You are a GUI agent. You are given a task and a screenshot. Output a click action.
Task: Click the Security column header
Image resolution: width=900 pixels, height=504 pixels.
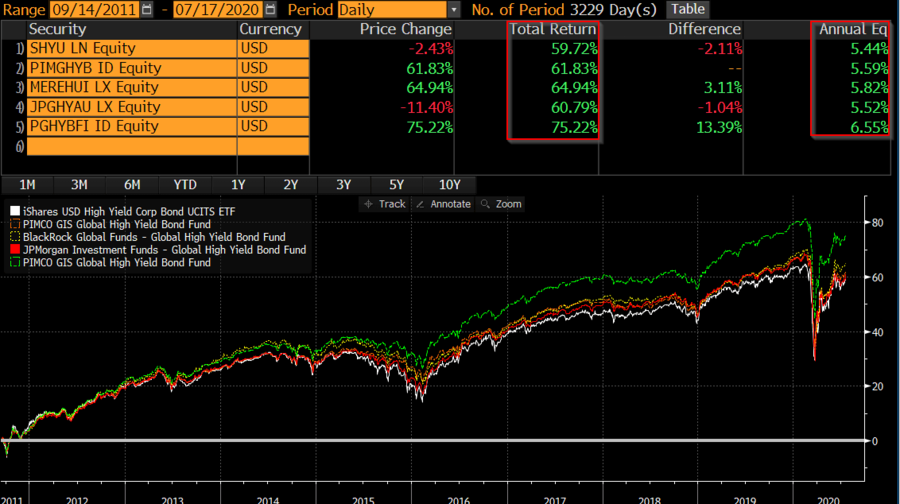tap(57, 29)
